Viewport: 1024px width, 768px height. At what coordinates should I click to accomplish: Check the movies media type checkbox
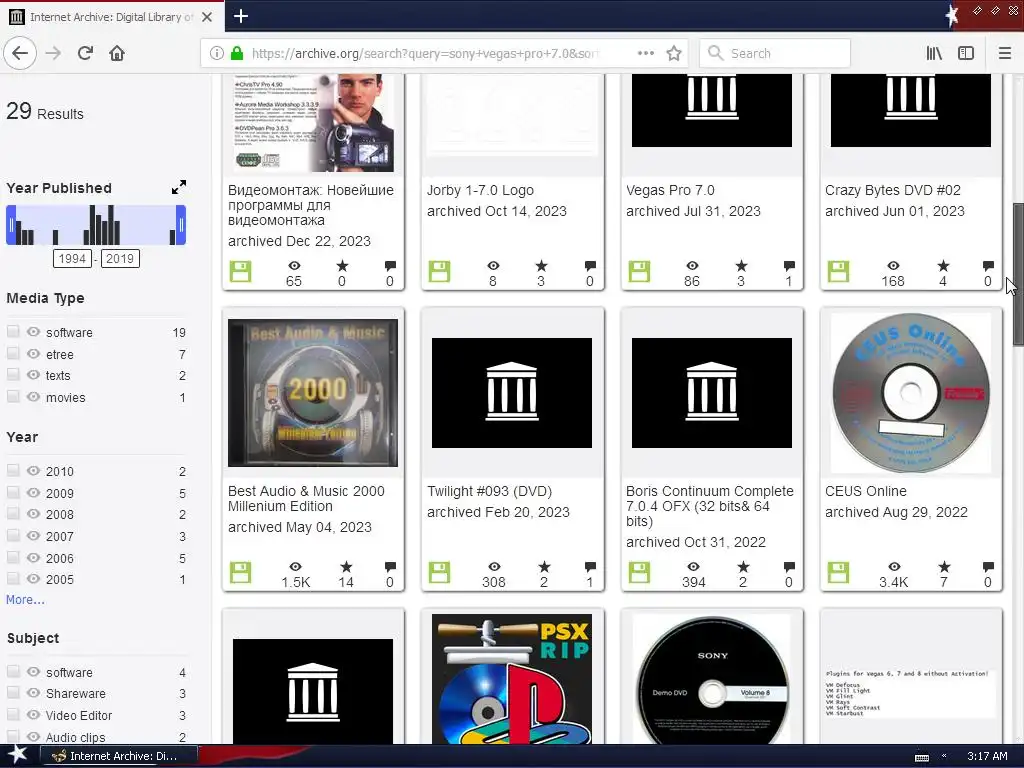(x=13, y=396)
